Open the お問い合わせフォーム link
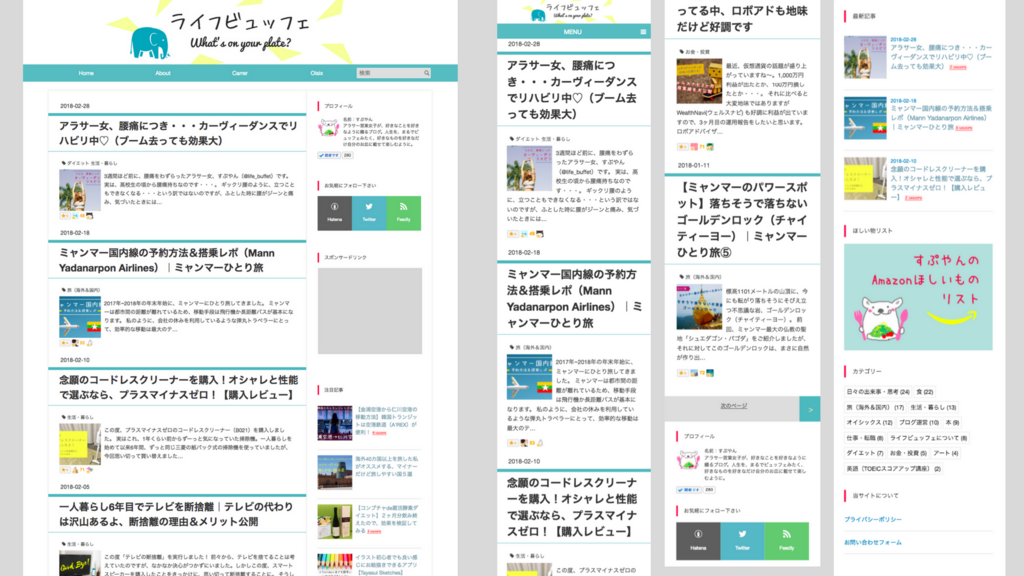The width and height of the screenshot is (1024, 576). click(872, 542)
